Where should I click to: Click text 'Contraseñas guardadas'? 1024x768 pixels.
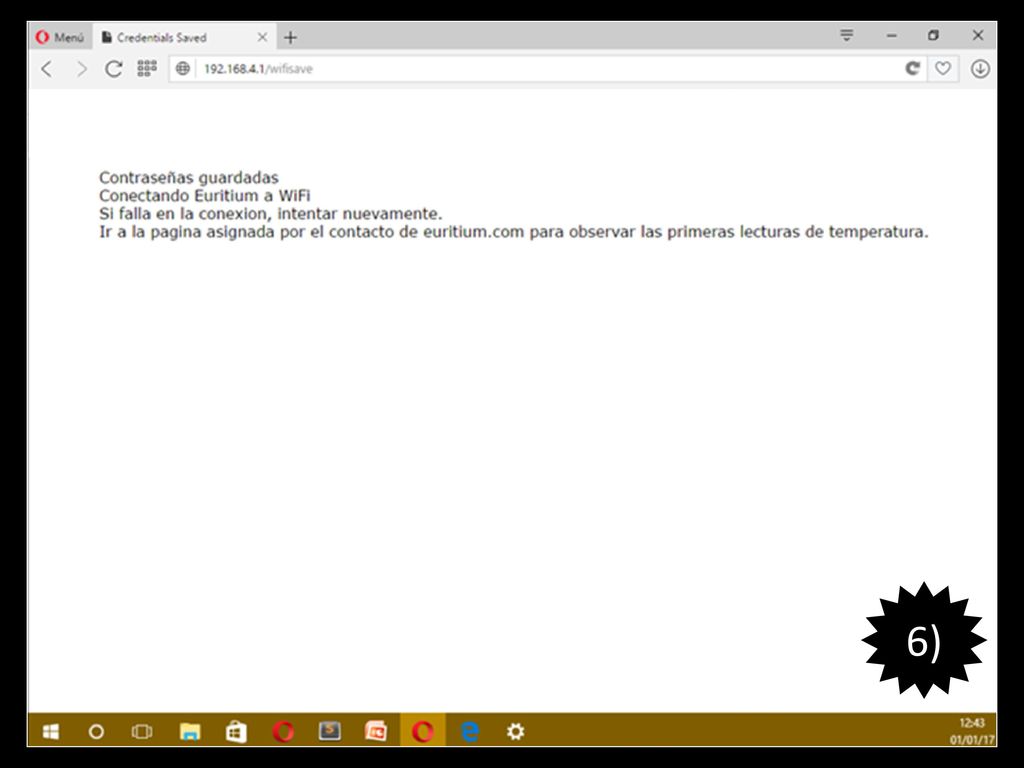point(189,178)
